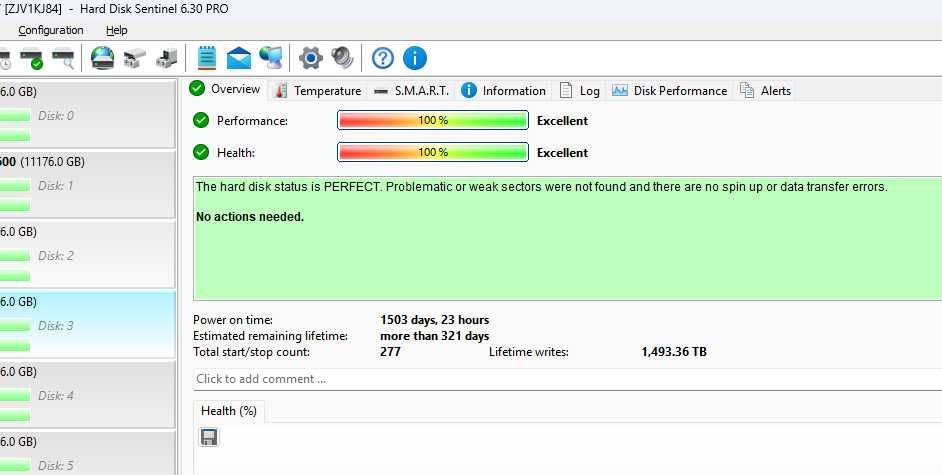Click the green check next to Performance
The image size is (942, 475).
pyautogui.click(x=201, y=121)
